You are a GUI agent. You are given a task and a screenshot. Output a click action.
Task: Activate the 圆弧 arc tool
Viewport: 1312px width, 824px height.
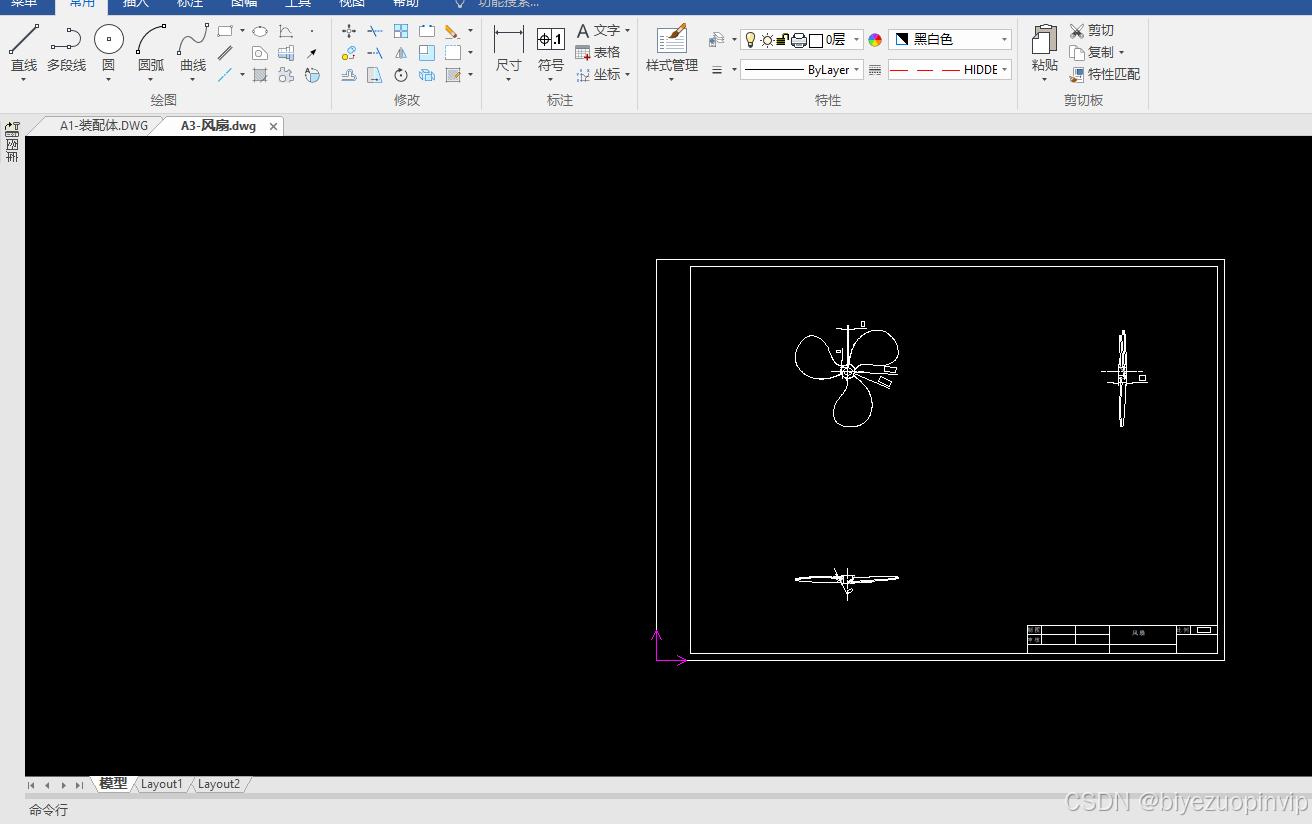click(x=151, y=50)
